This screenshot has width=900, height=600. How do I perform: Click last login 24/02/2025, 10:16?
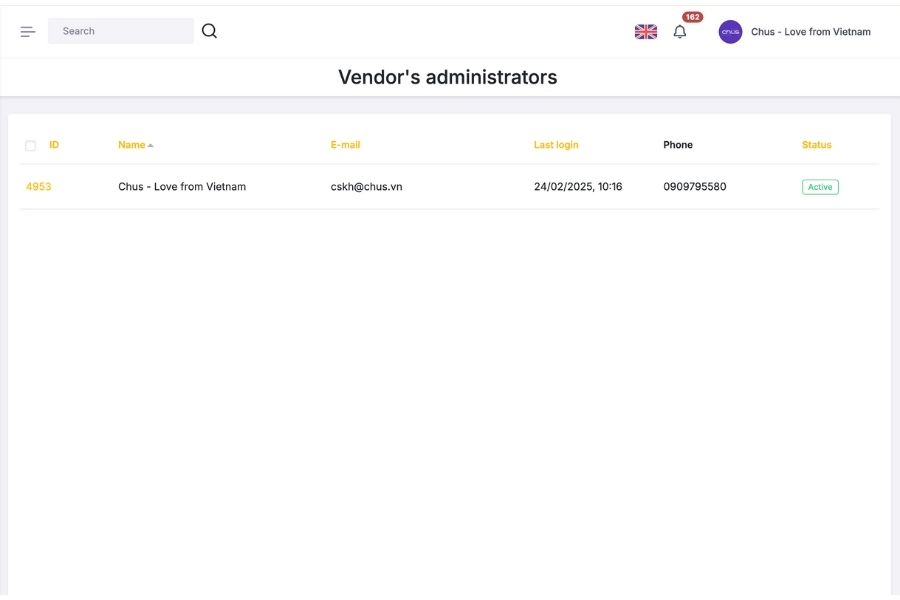[x=578, y=187]
